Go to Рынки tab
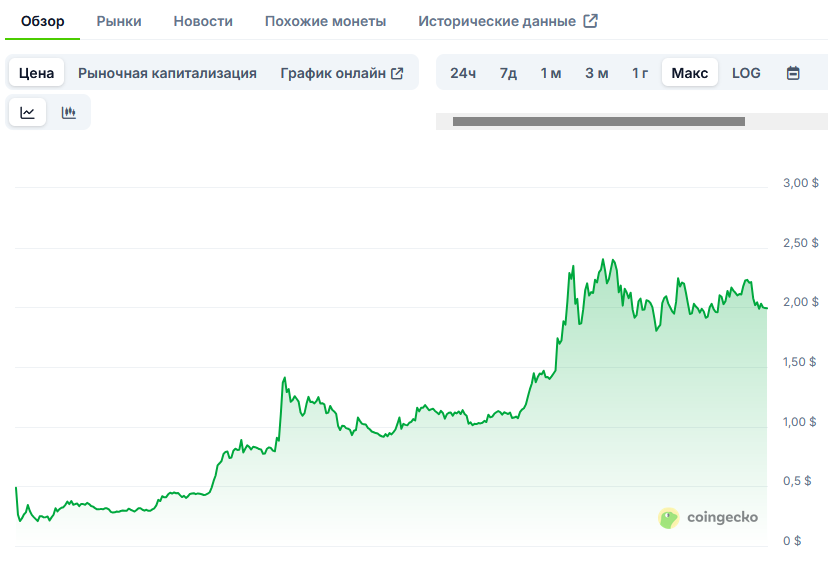Image resolution: width=830 pixels, height=563 pixels. click(x=119, y=21)
